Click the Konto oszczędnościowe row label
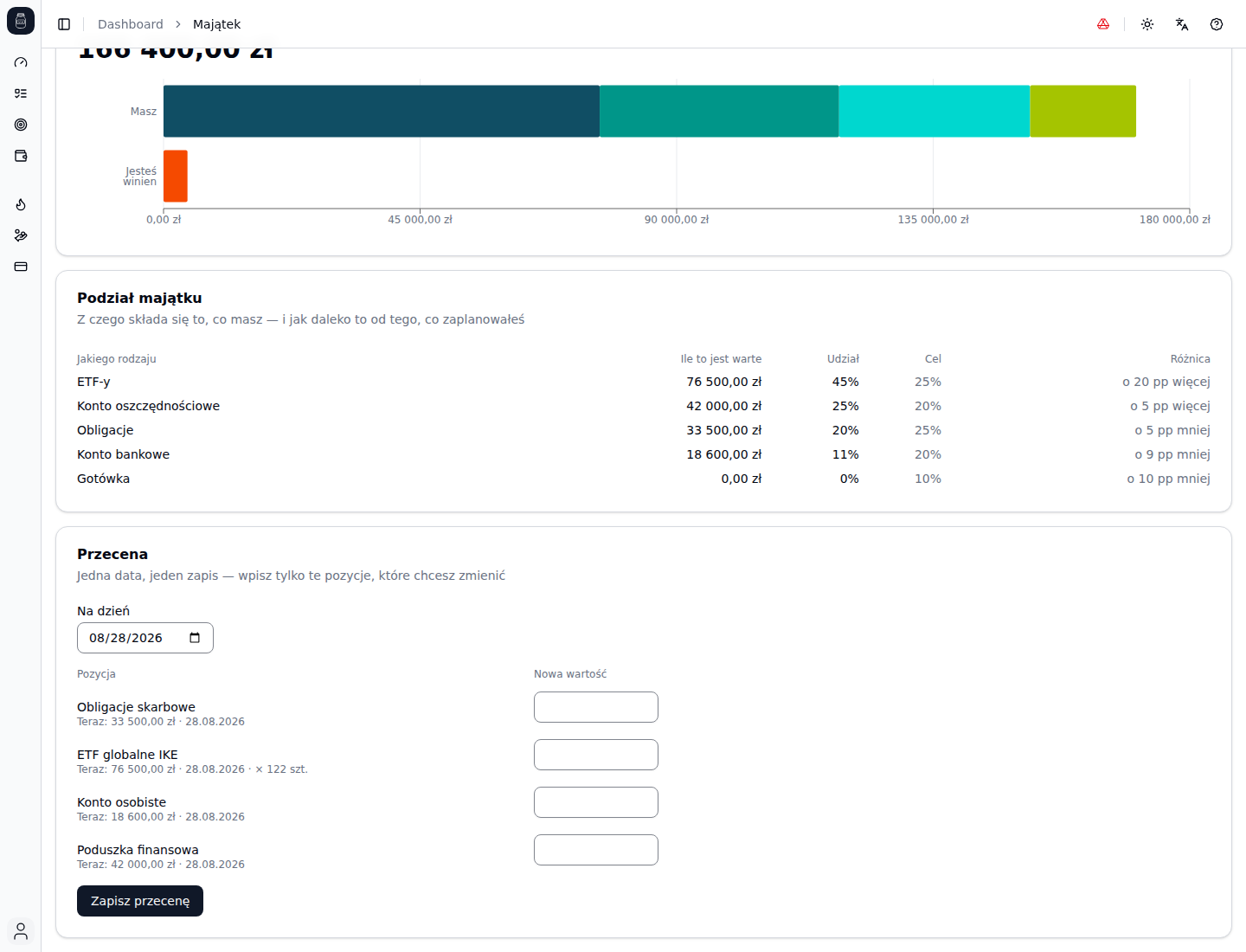 tap(148, 406)
